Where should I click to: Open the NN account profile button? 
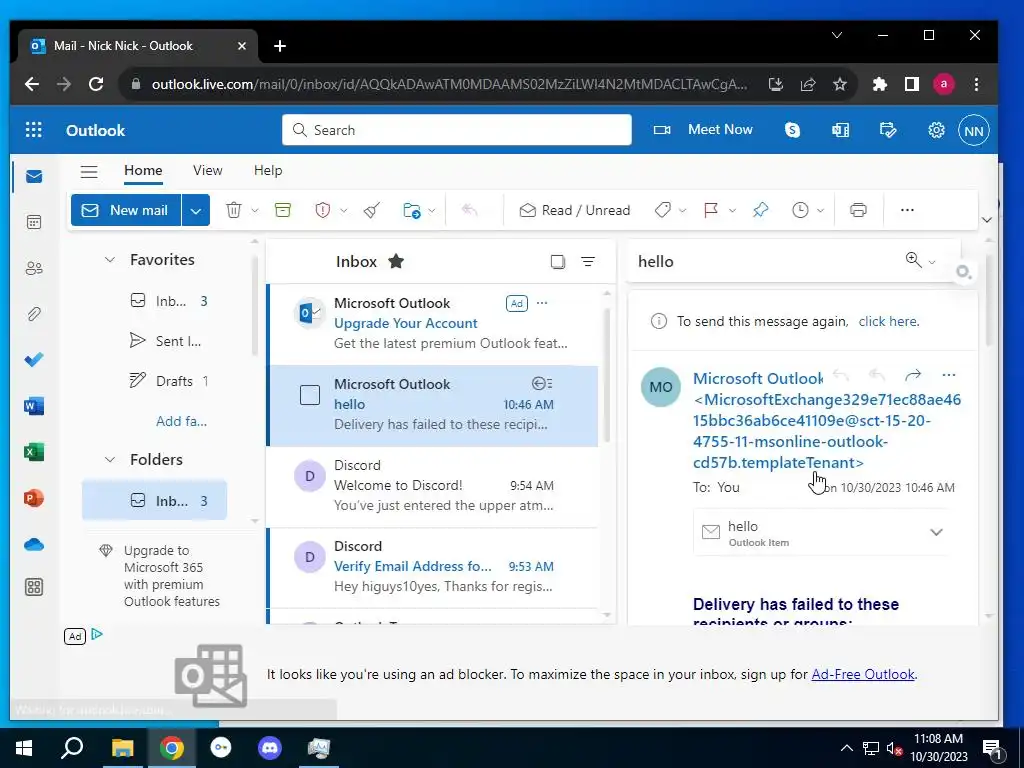(973, 131)
